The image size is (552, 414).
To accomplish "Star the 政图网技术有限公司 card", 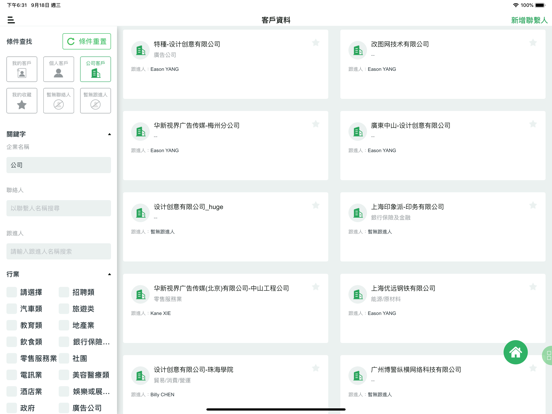I will pyautogui.click(x=533, y=43).
